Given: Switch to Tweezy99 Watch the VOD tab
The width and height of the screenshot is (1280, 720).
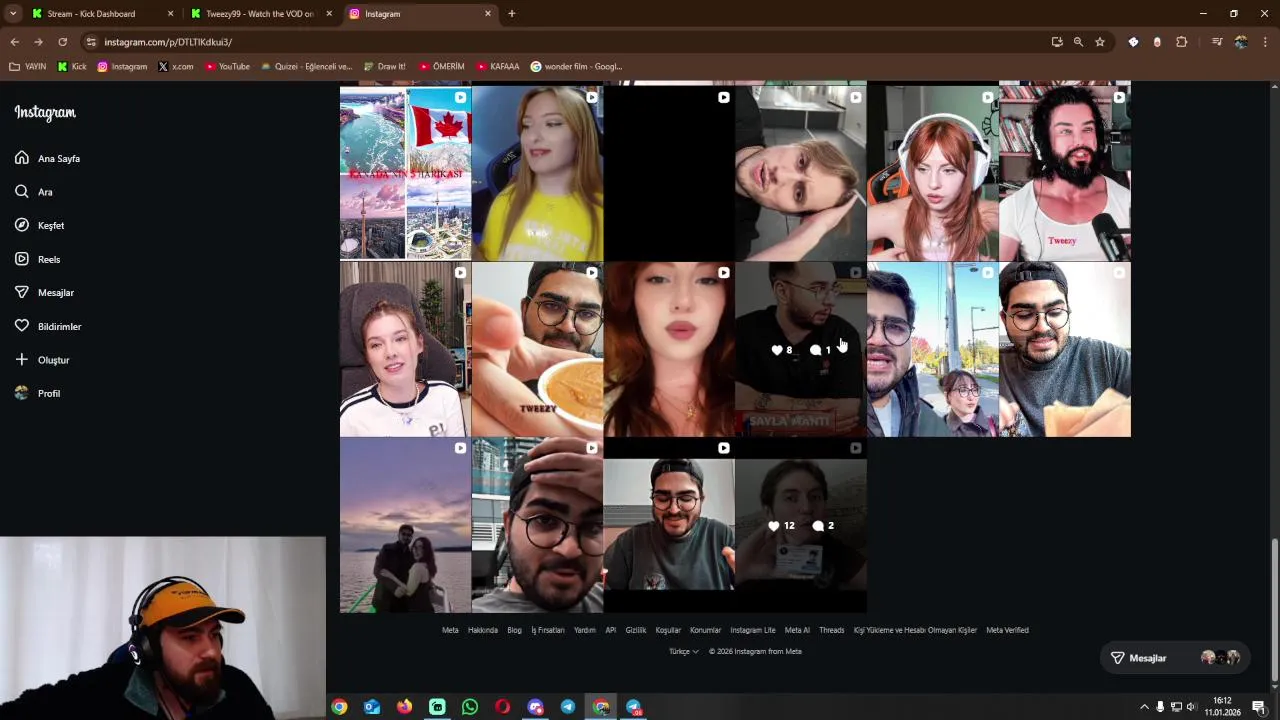Looking at the screenshot, I should pos(260,14).
